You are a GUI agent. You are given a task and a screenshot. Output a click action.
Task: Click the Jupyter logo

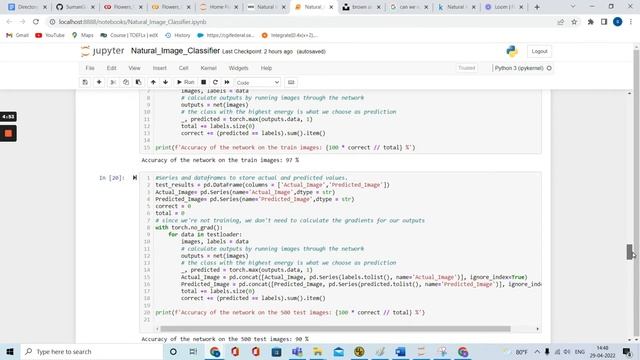pos(102,51)
